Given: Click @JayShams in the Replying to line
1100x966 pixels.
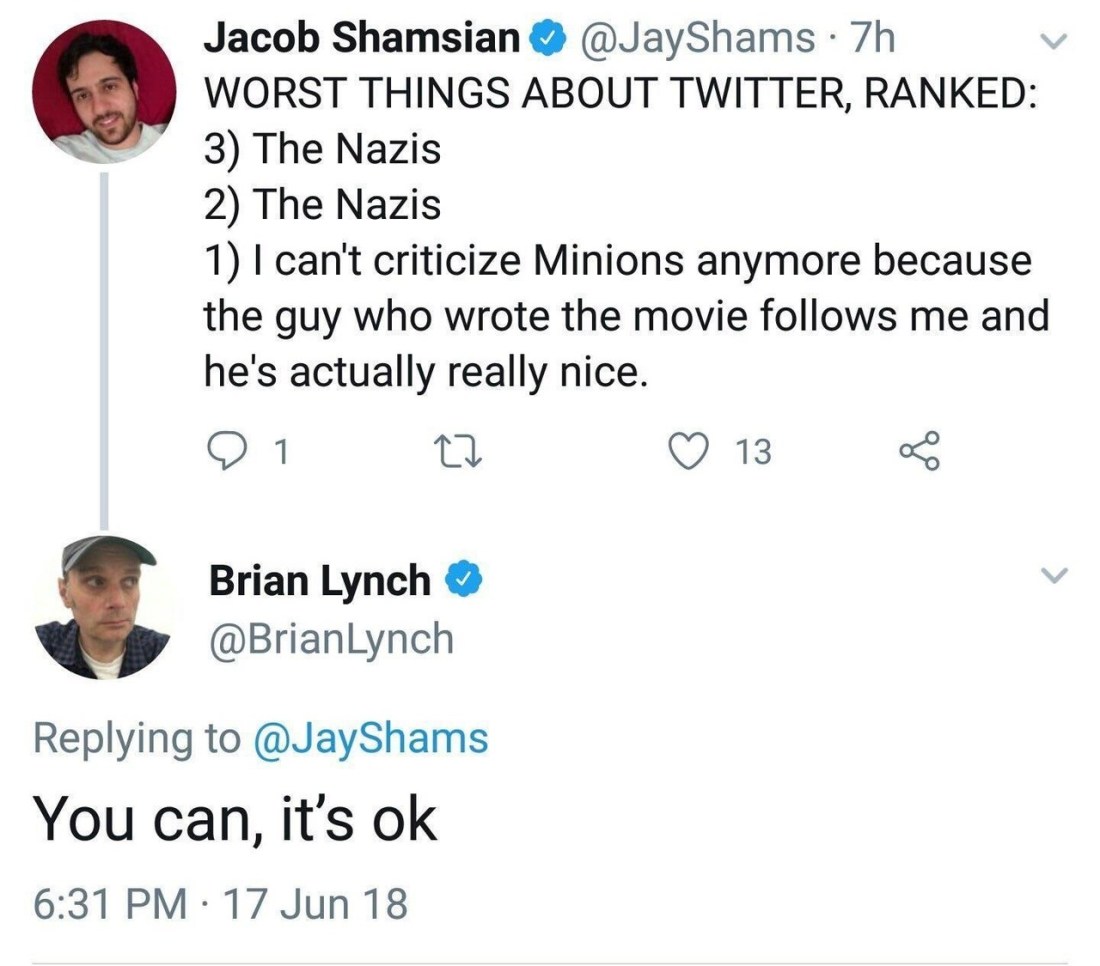Looking at the screenshot, I should point(372,739).
